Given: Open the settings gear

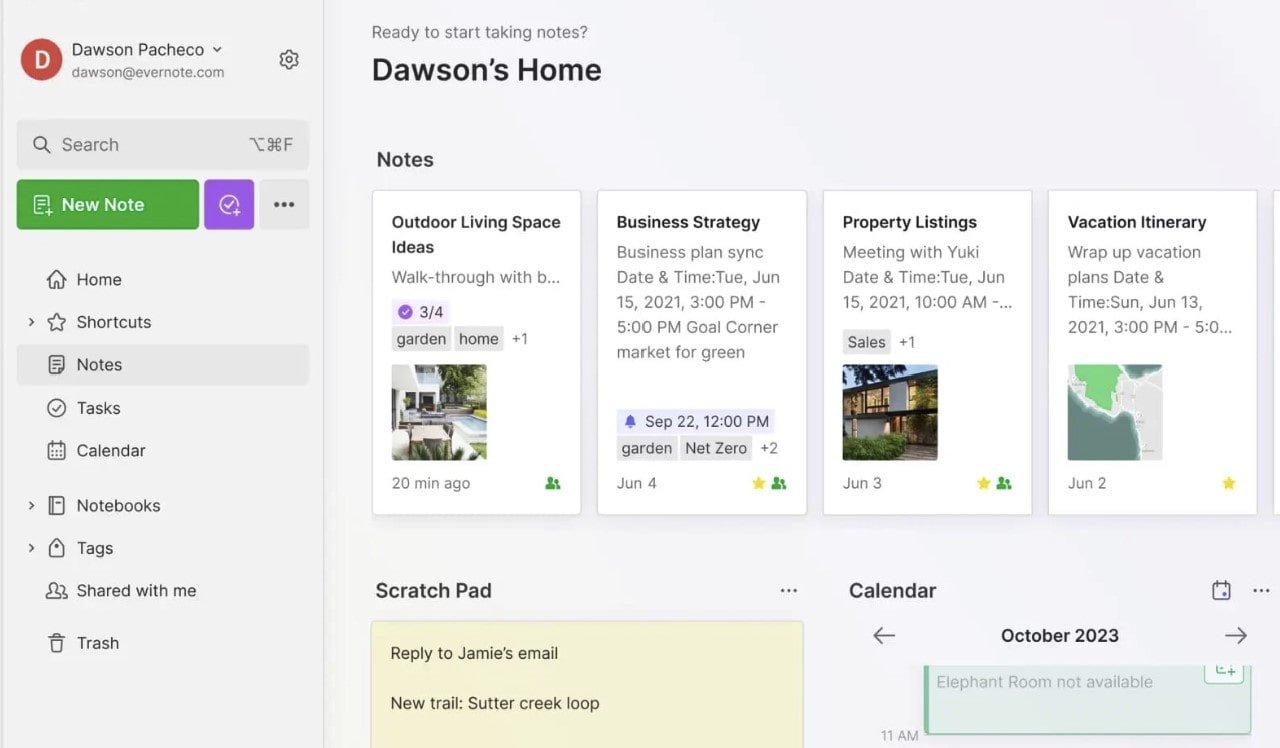Looking at the screenshot, I should 288,59.
